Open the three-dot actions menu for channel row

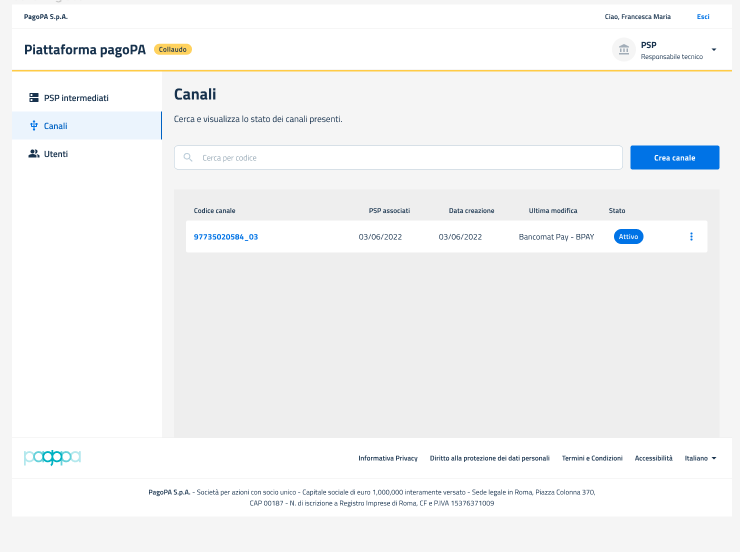[691, 237]
